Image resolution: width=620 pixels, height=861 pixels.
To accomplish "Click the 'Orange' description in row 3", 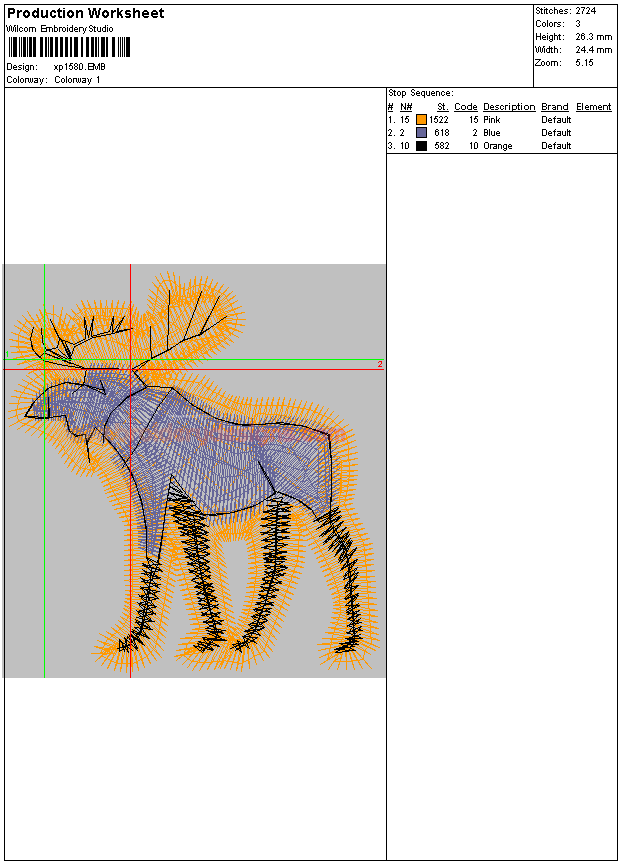I will pyautogui.click(x=498, y=146).
